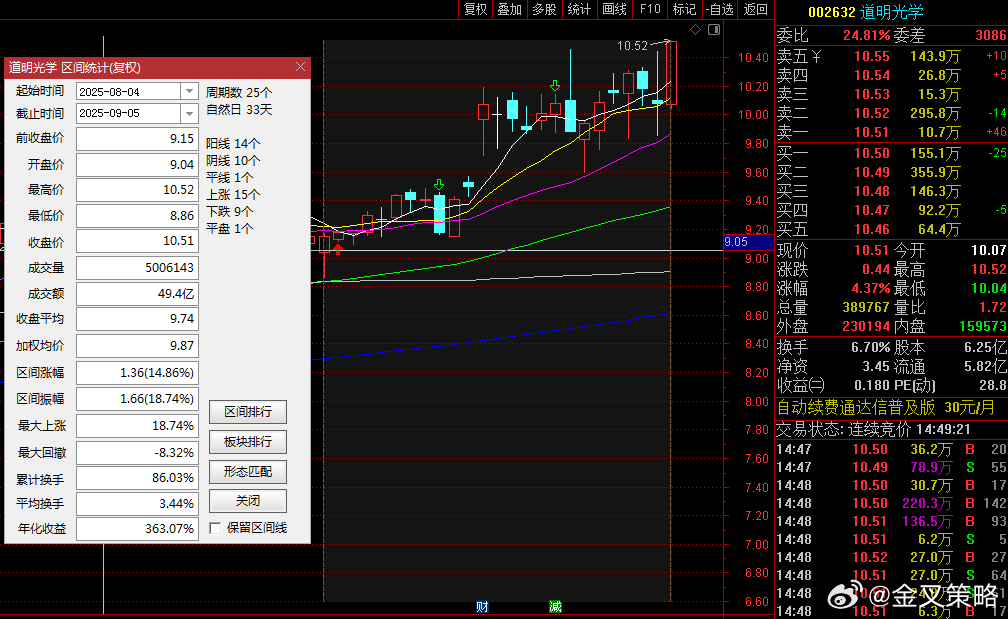The width and height of the screenshot is (1008, 619).
Task: Open the 复权 toolbar menu
Action: [x=476, y=9]
